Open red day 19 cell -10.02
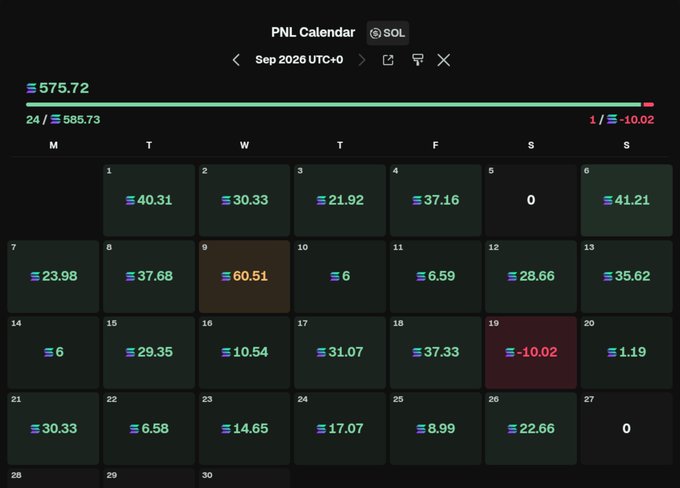The width and height of the screenshot is (680, 488). coord(531,353)
